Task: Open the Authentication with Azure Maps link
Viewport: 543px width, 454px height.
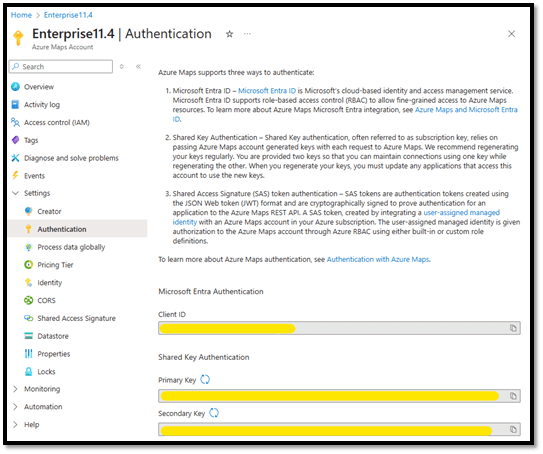Action: click(x=378, y=259)
